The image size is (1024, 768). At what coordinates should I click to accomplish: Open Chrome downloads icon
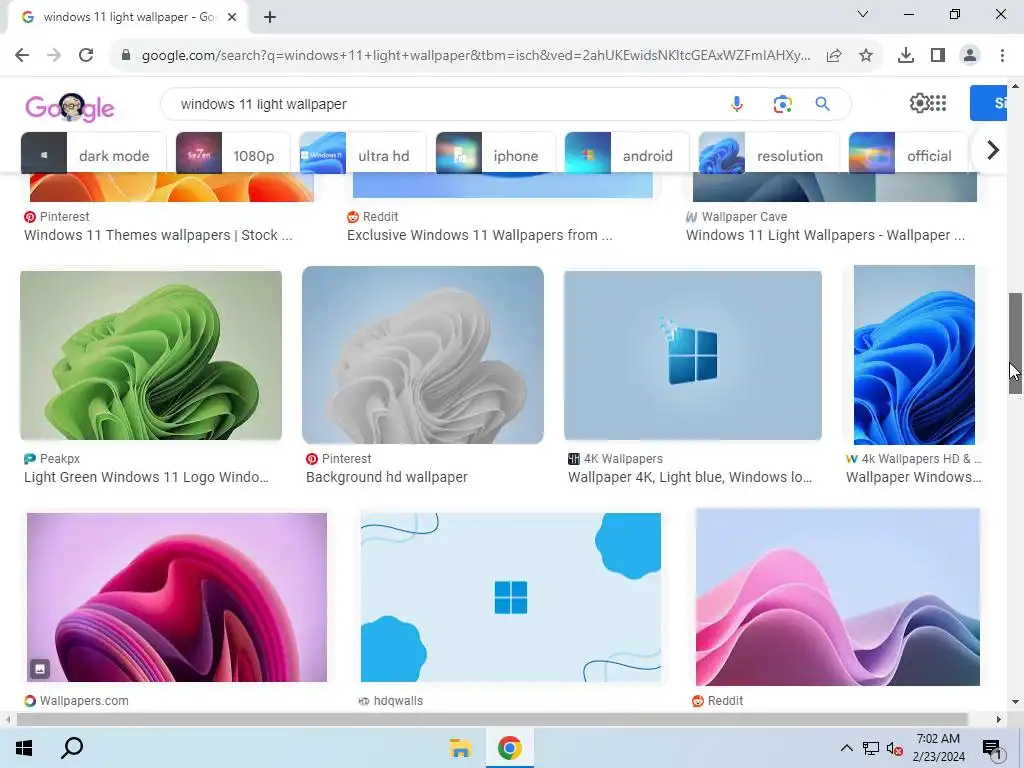pos(906,56)
